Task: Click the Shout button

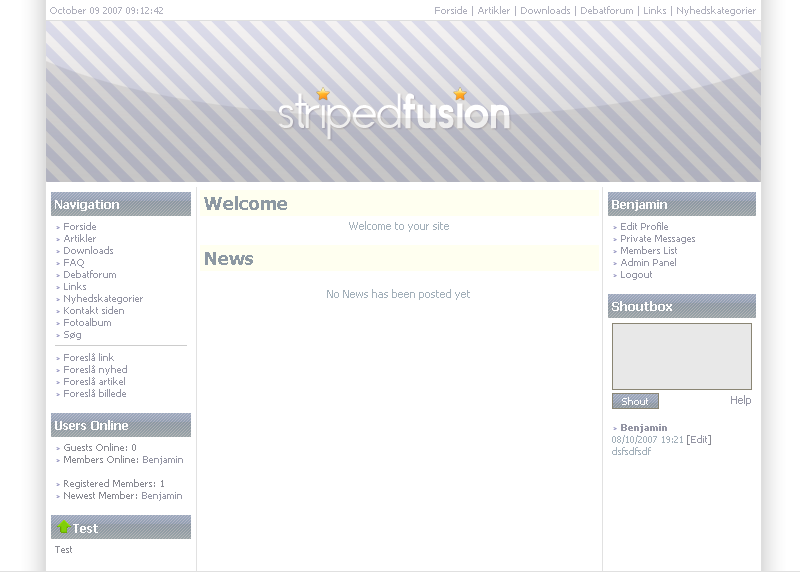Action: tap(635, 401)
